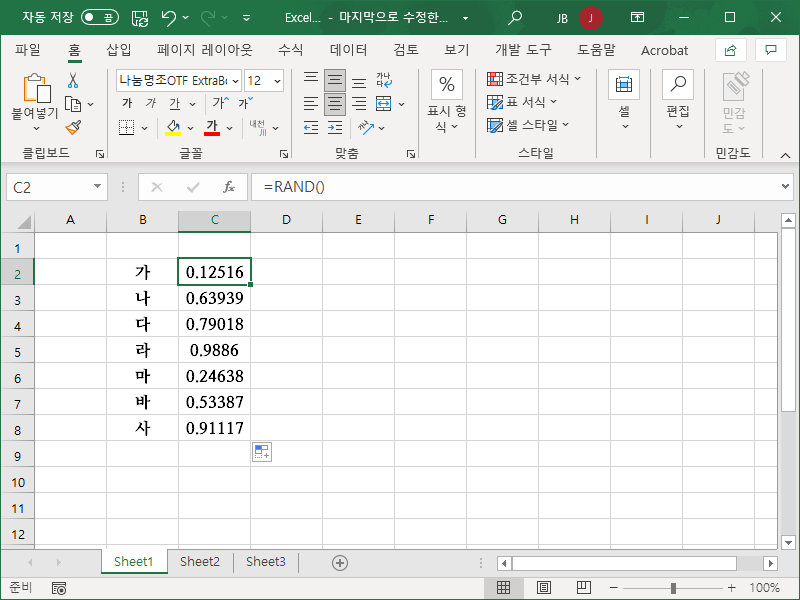Toggle the AutoSave switch

[100, 17]
